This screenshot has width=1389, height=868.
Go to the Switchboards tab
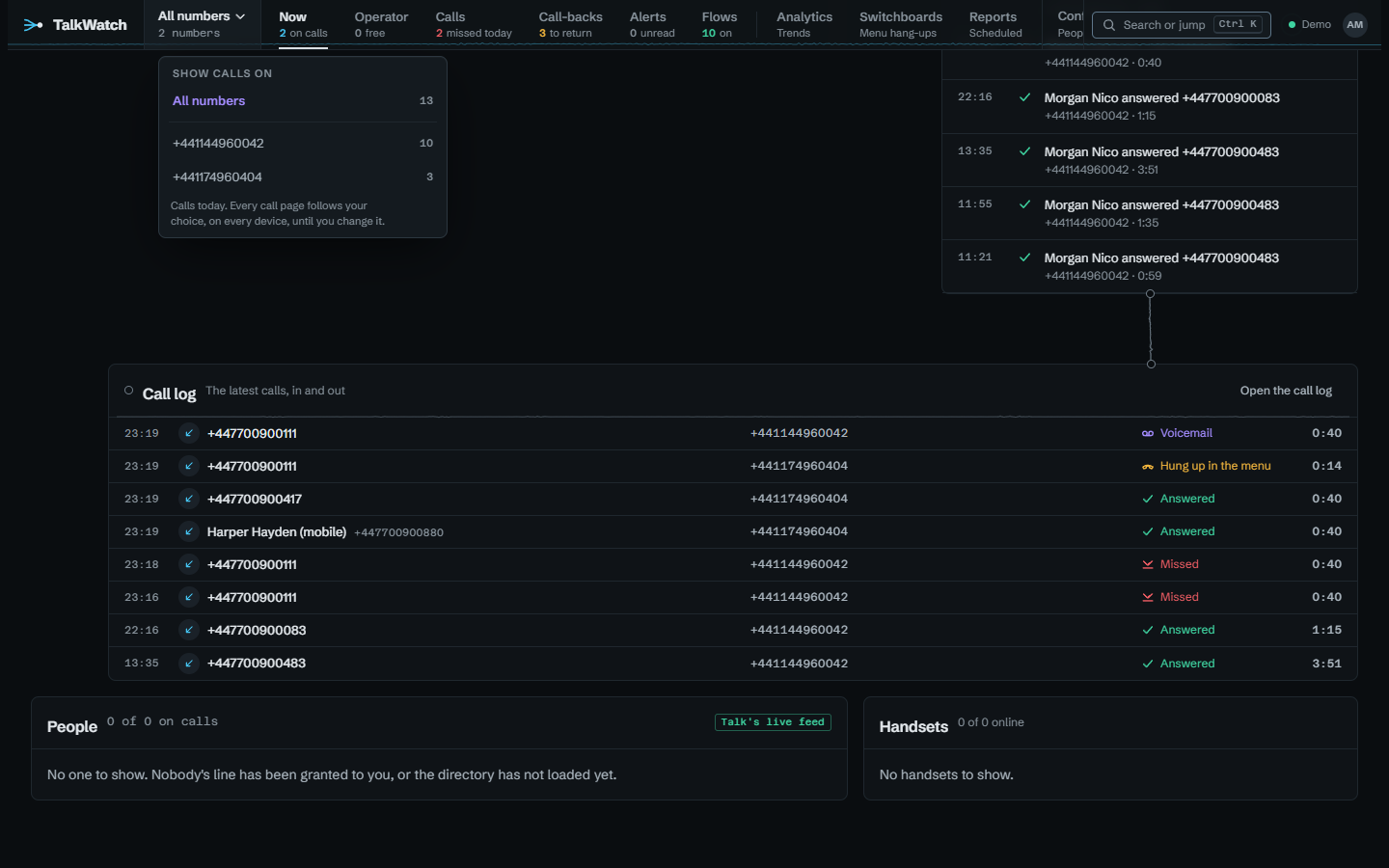coord(901,24)
